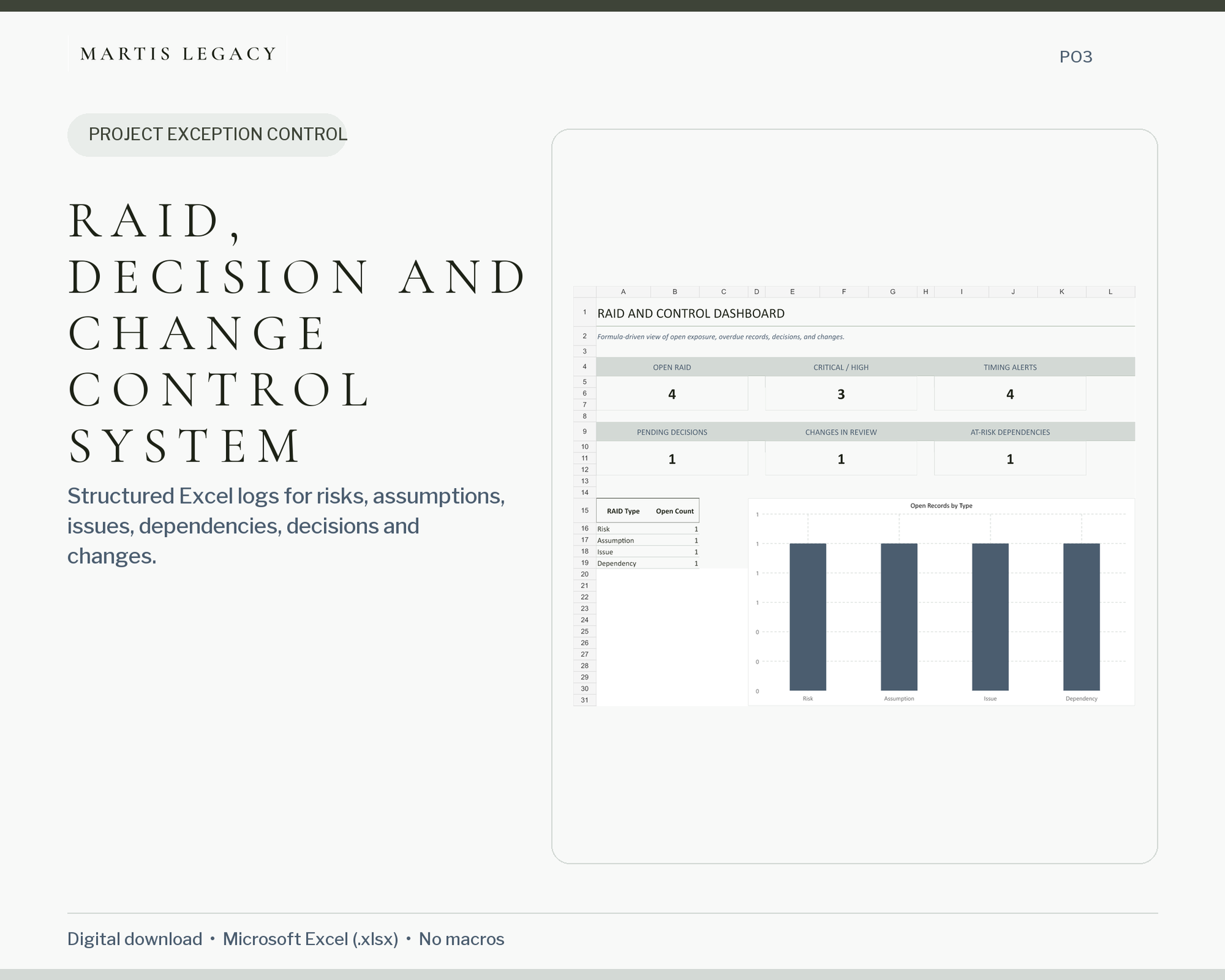Click the Assumption axis label under chart
The image size is (1225, 980).
click(899, 699)
